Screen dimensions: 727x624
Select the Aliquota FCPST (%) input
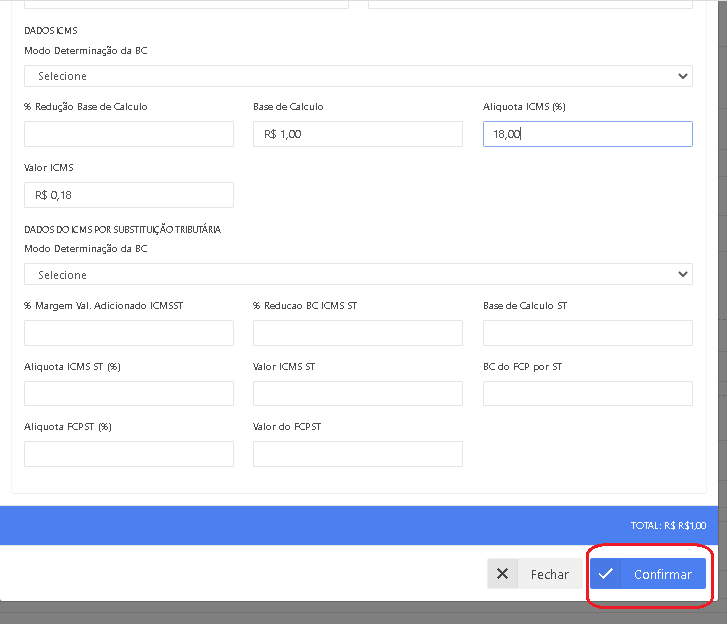[128, 454]
